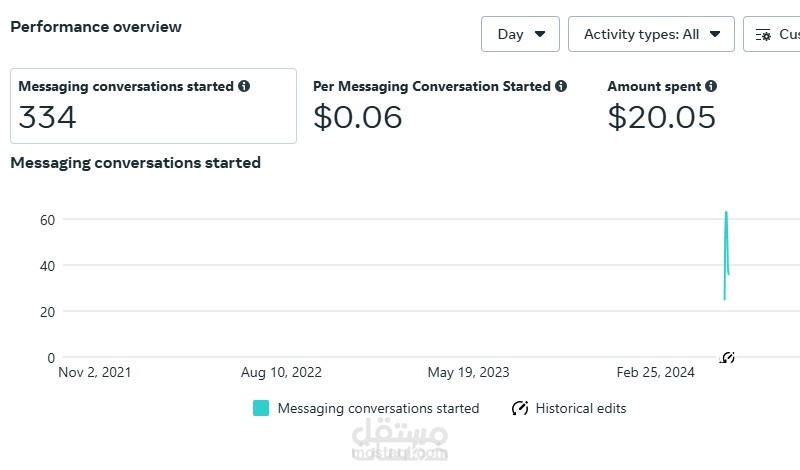800x470 pixels.
Task: Click the caret arrow on Day button
Action: pos(540,34)
